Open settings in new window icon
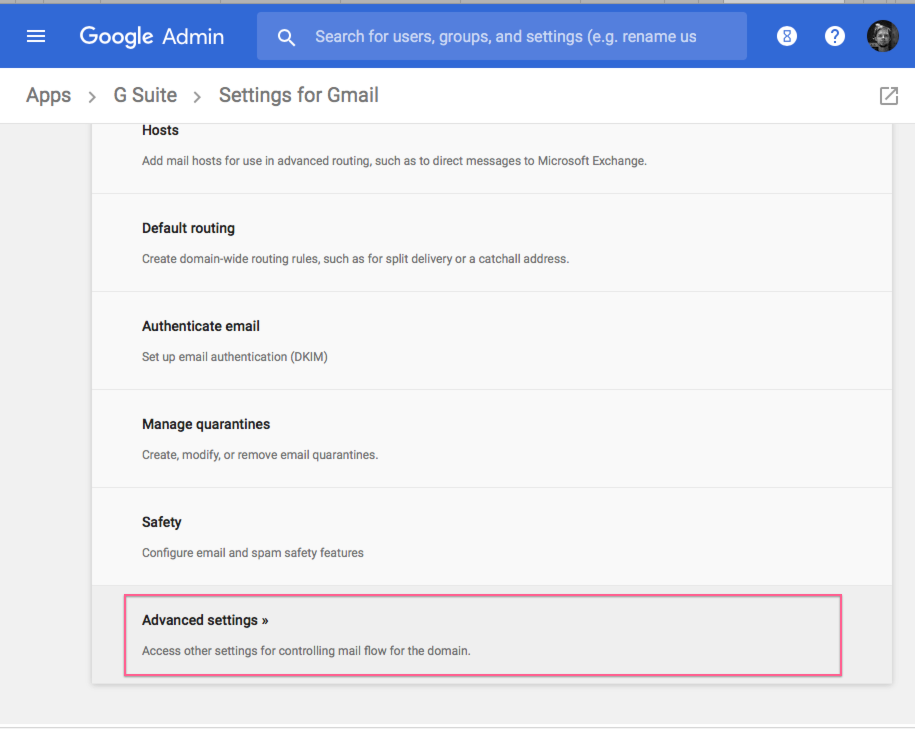 click(889, 96)
